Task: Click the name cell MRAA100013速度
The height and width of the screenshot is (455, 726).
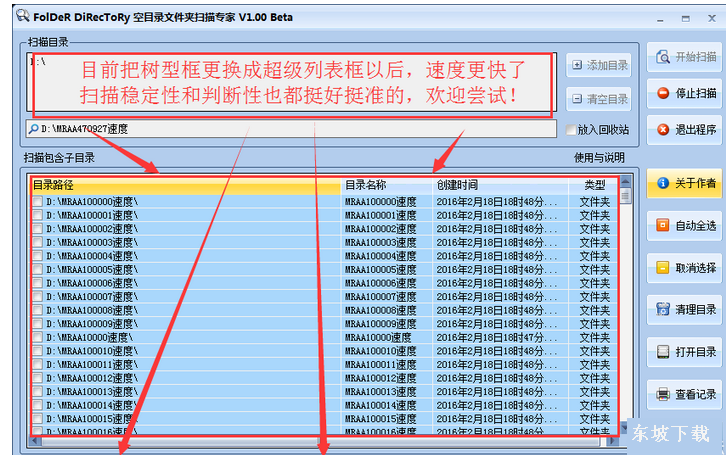Action: [381, 391]
